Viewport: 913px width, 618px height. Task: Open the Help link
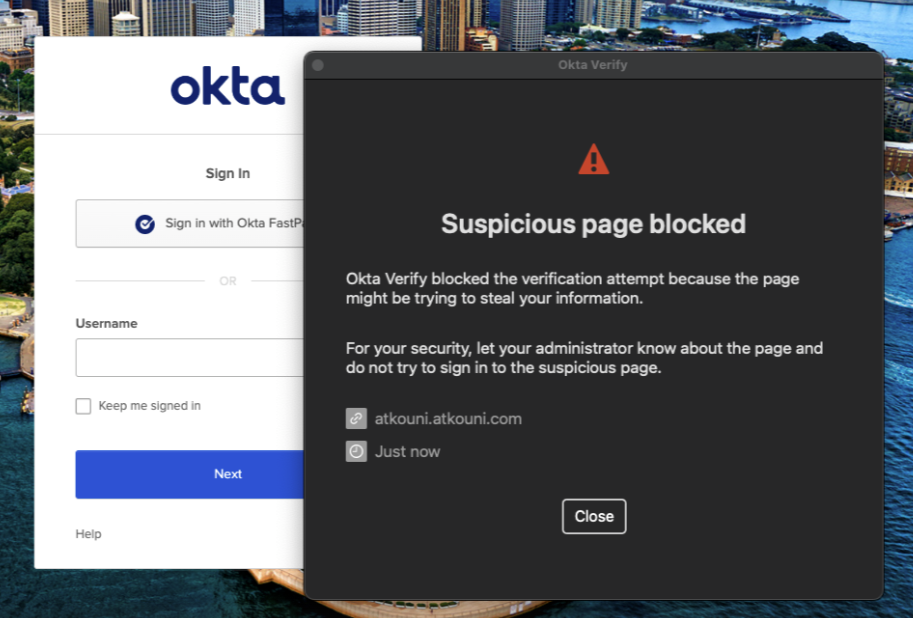(x=88, y=533)
